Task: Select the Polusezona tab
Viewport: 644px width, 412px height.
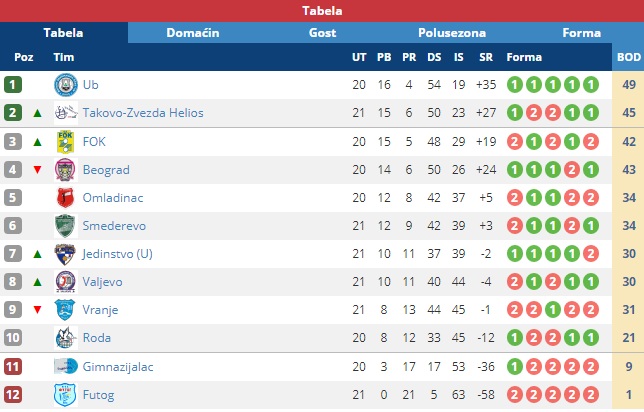Action: pos(452,33)
